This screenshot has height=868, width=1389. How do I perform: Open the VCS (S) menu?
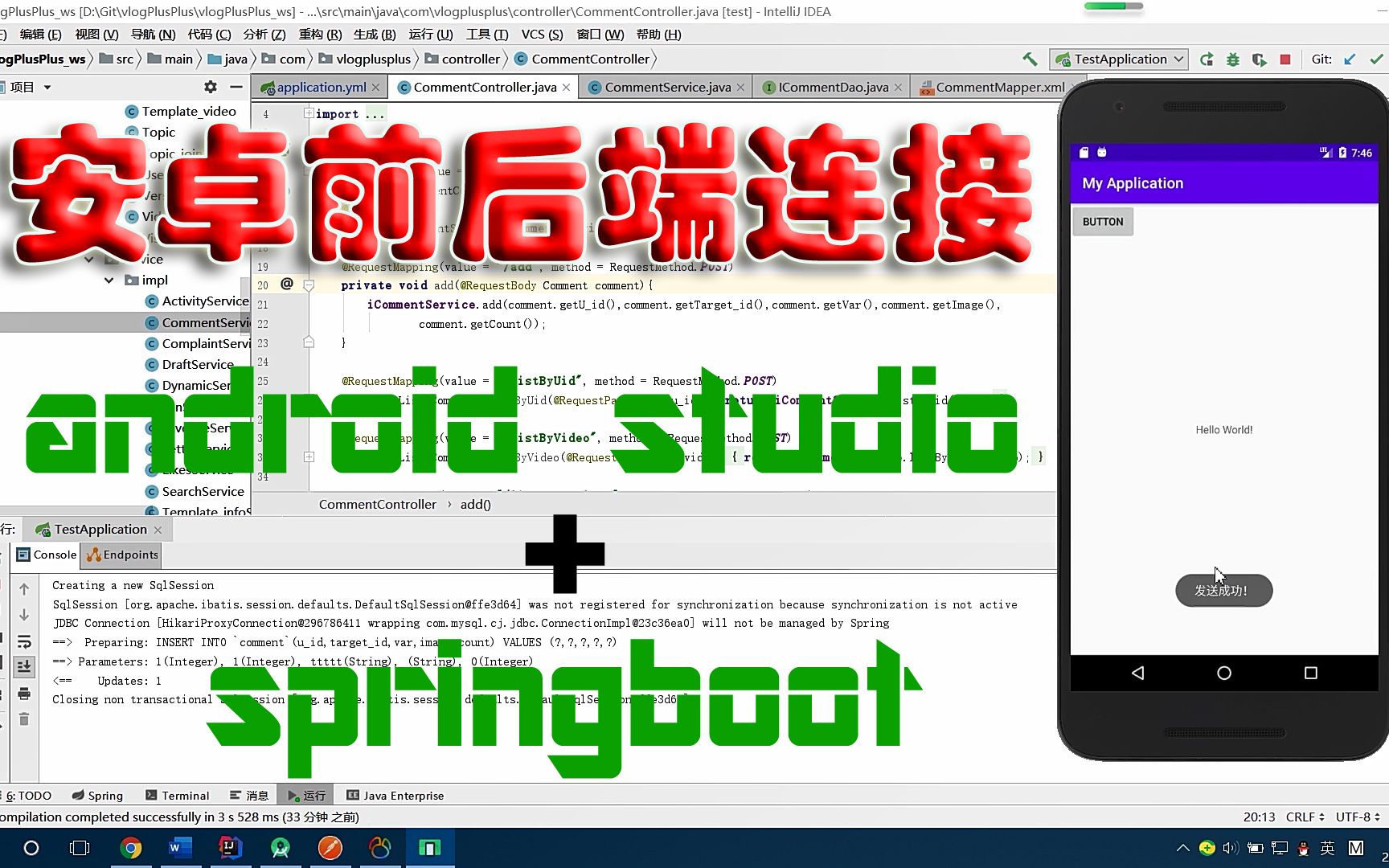tap(542, 35)
